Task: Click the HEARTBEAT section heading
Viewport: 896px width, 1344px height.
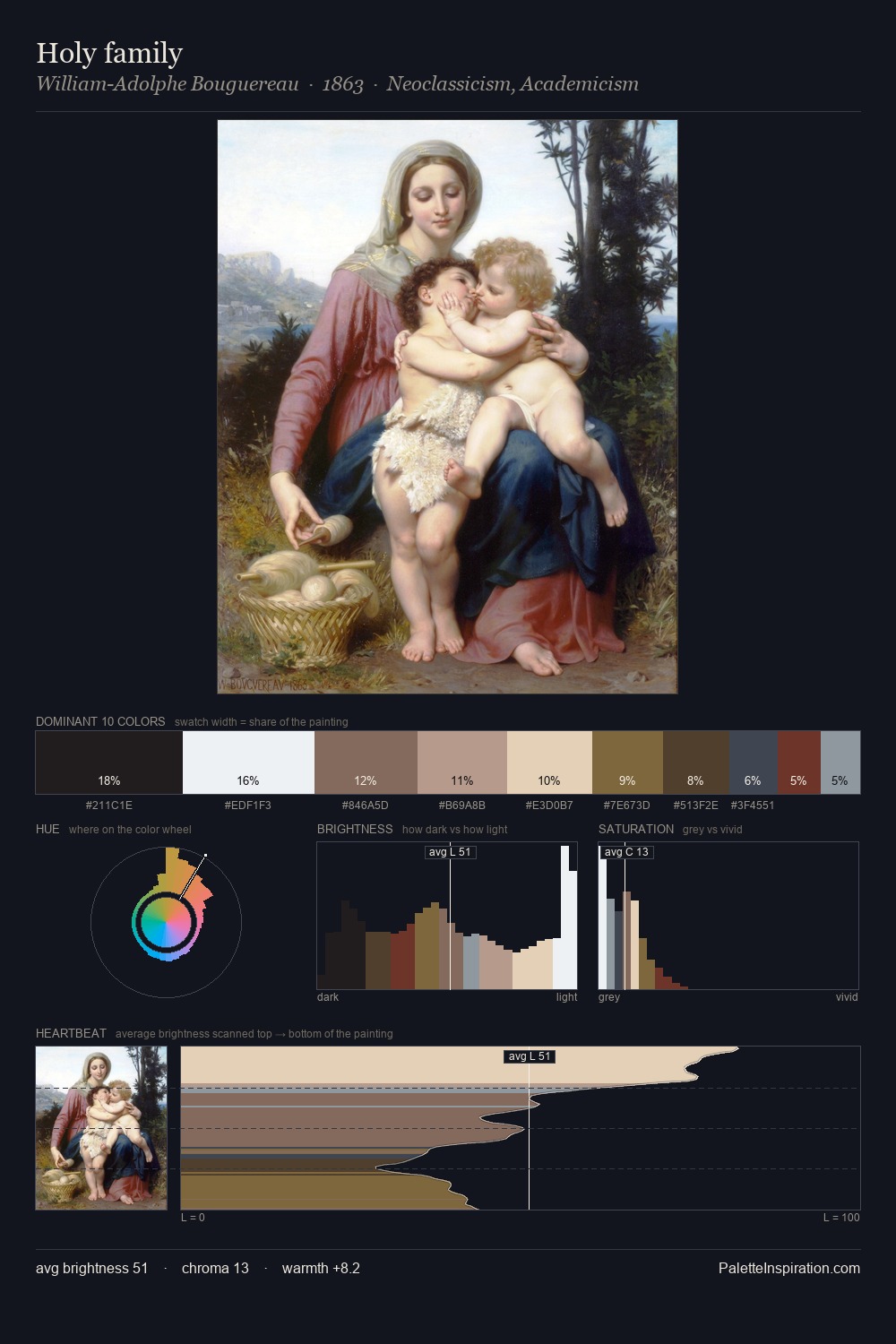Action: [x=71, y=1033]
